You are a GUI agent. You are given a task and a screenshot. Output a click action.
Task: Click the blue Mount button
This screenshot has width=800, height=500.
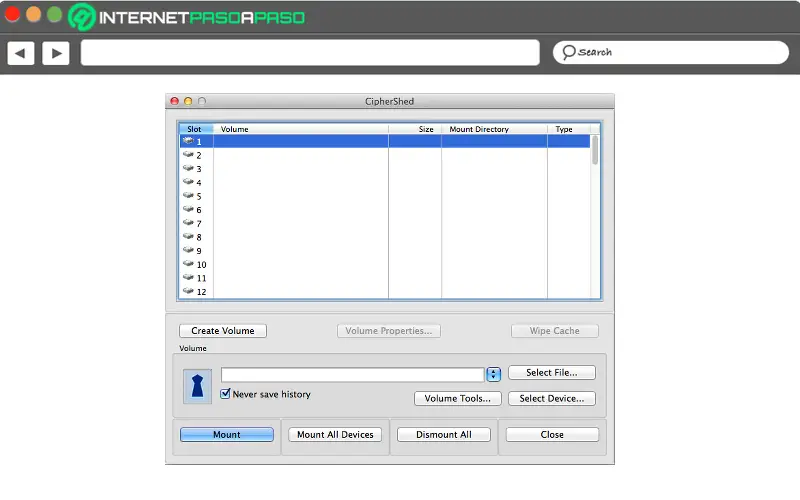pos(227,435)
